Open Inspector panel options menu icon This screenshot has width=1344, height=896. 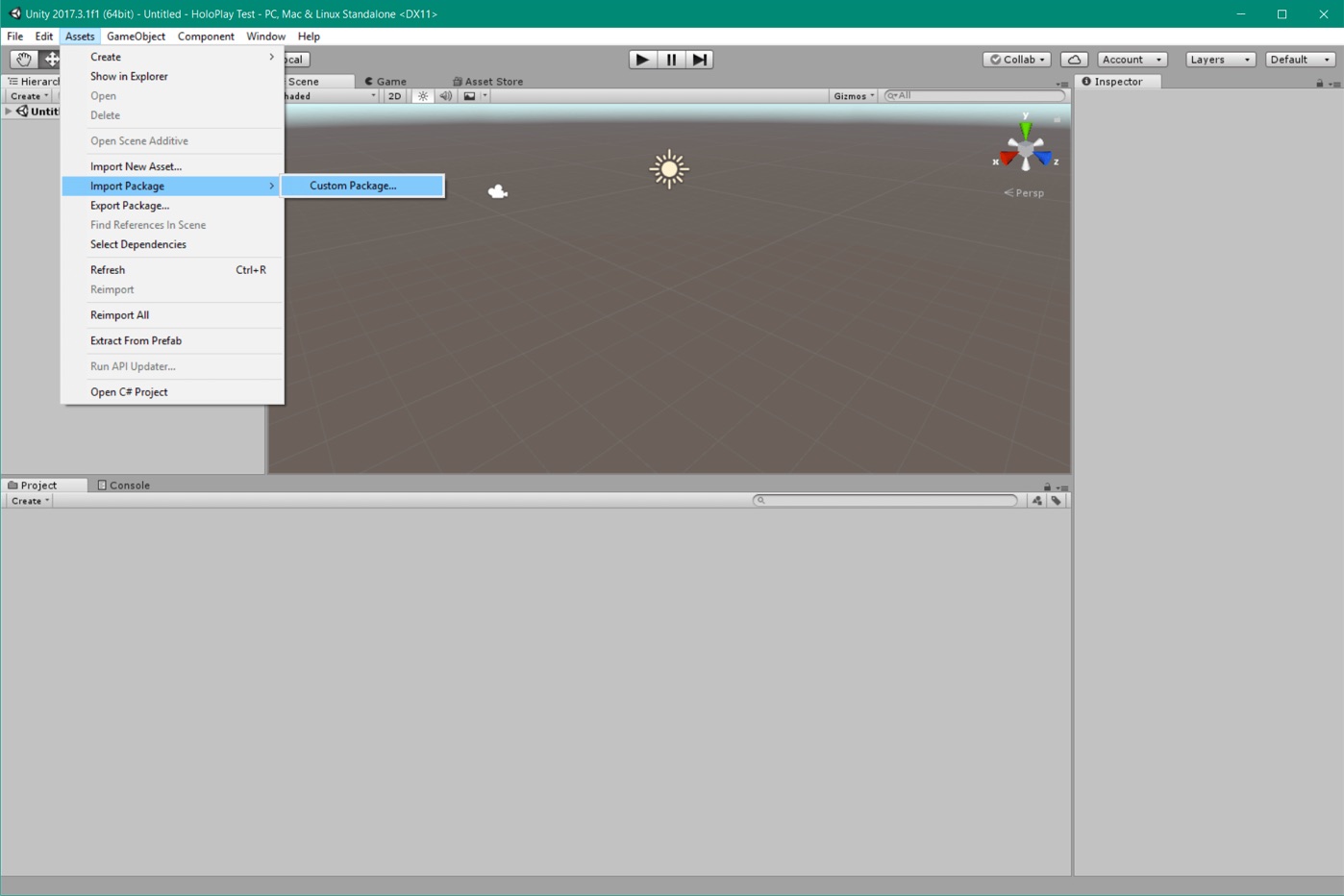tap(1334, 84)
